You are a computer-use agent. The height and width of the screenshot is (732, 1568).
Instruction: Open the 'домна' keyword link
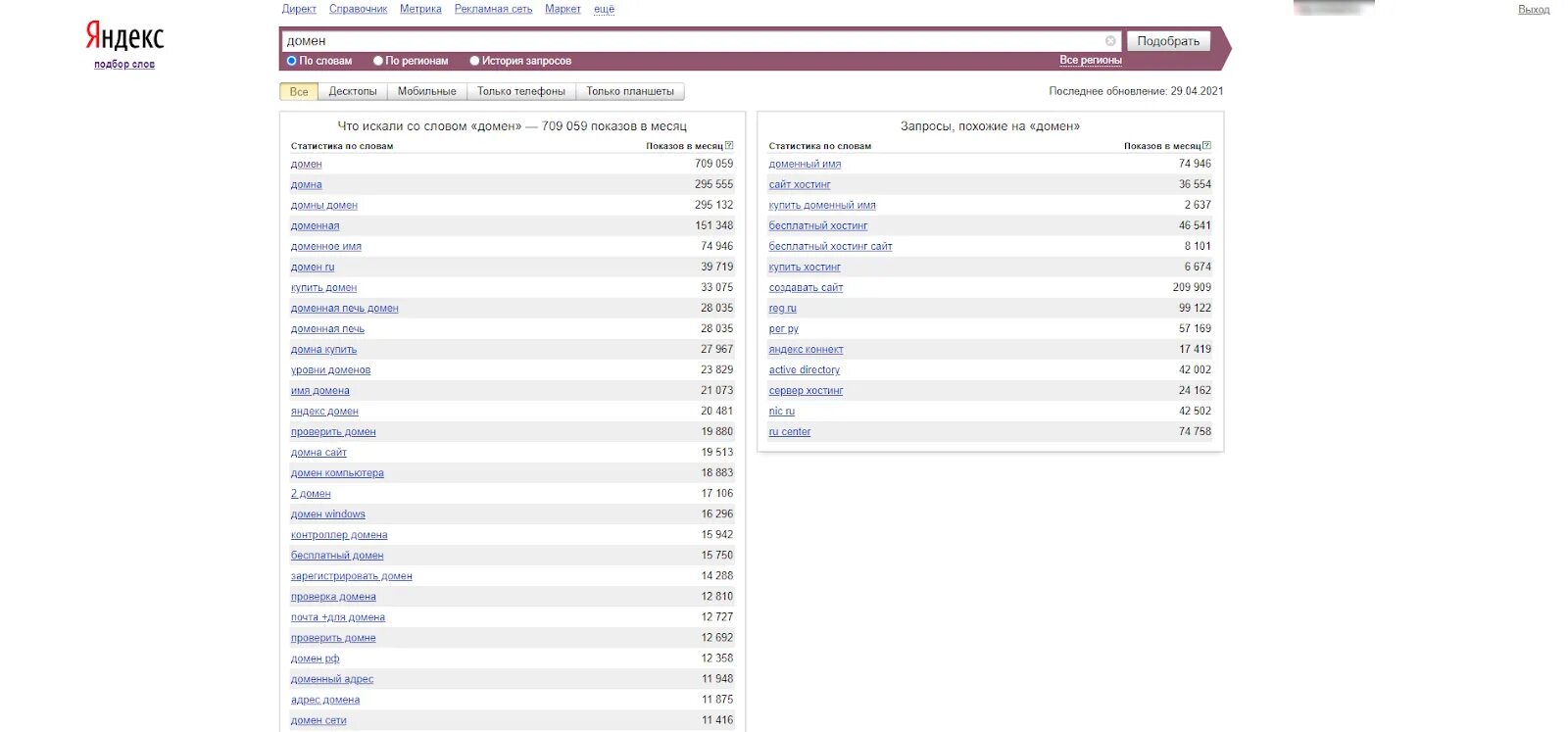pos(306,185)
